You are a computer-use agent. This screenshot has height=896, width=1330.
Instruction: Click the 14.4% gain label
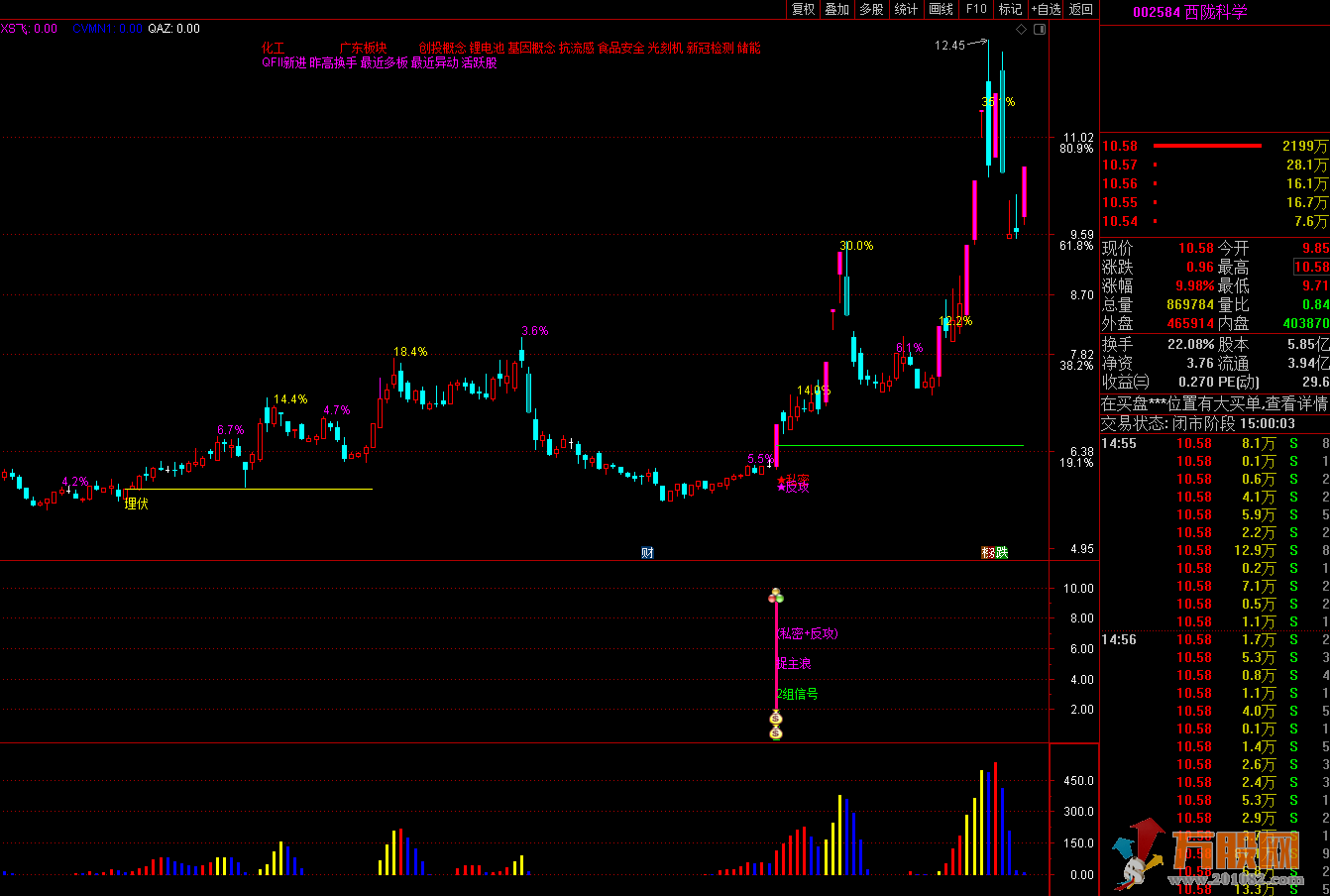pos(291,398)
